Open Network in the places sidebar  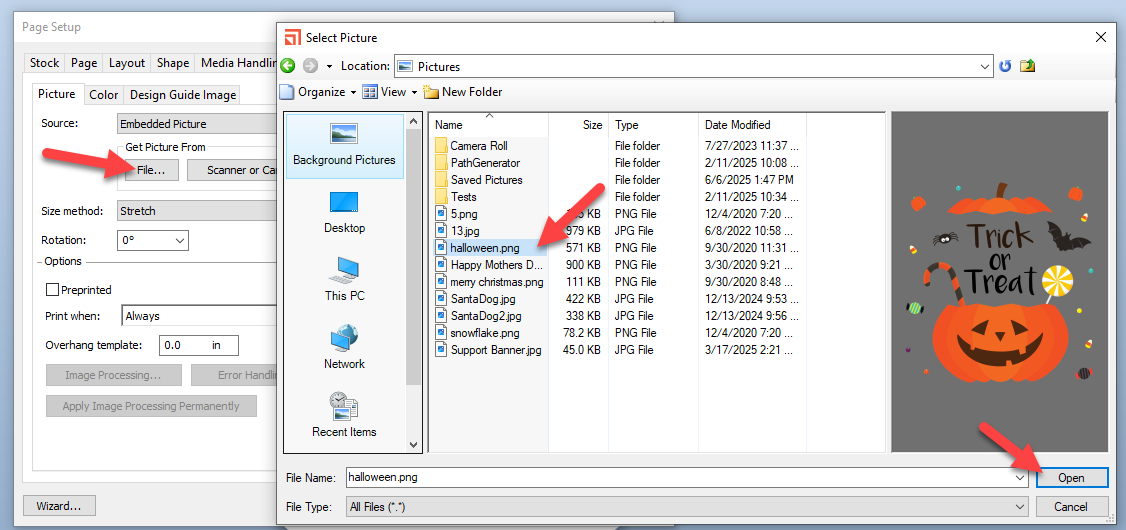344,348
